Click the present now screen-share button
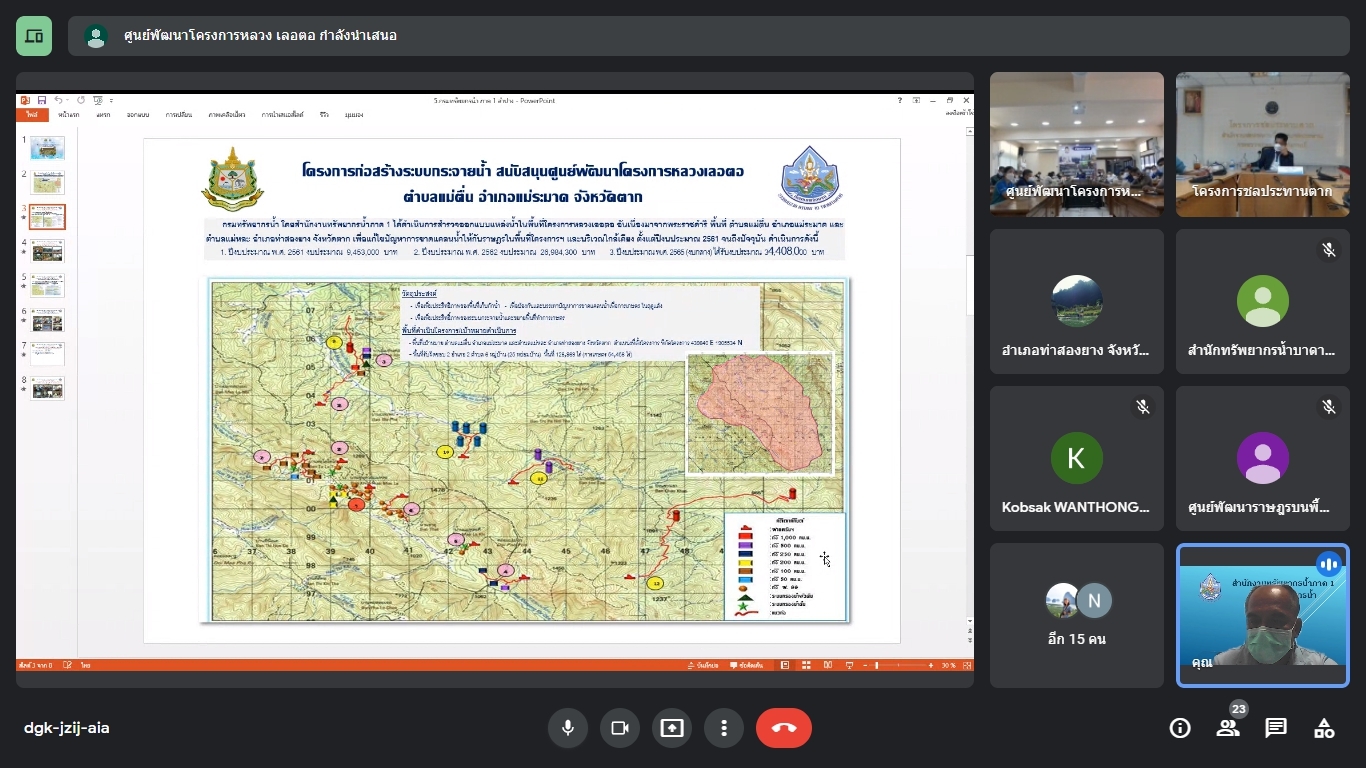 point(672,728)
